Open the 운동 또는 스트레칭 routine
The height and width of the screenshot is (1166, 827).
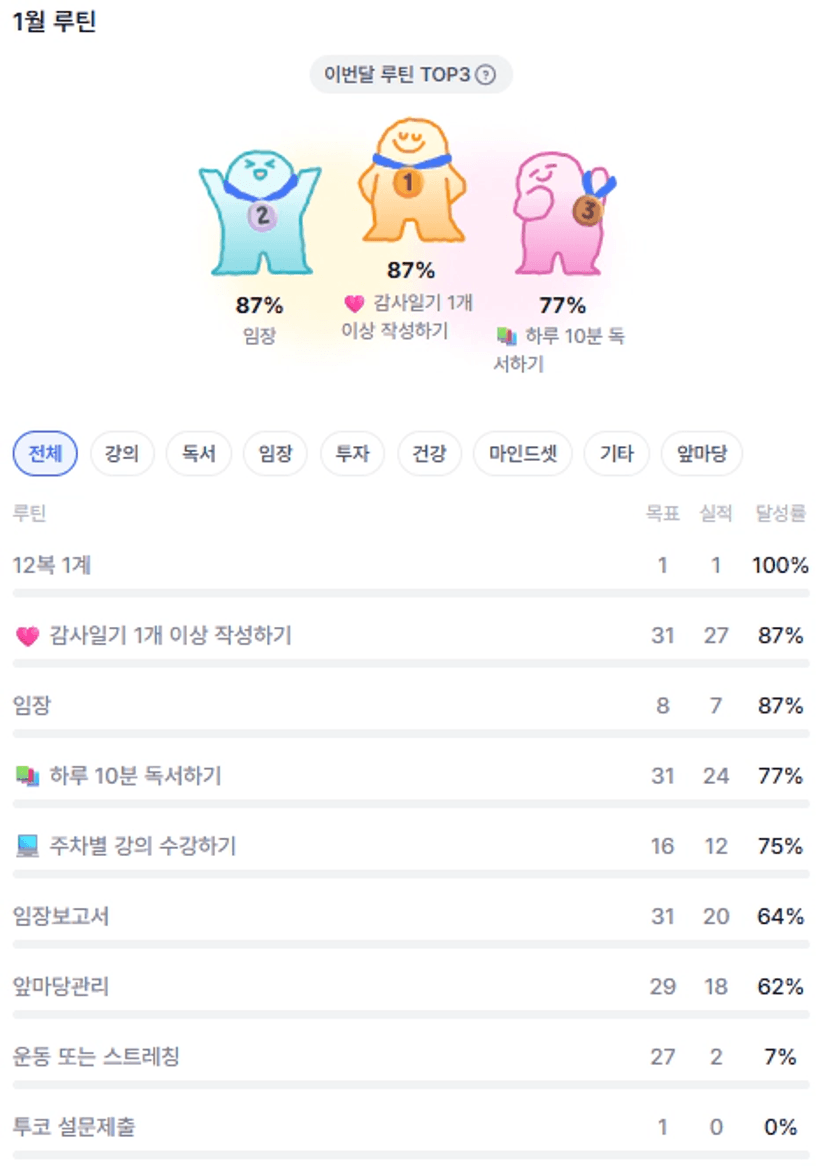click(96, 1057)
